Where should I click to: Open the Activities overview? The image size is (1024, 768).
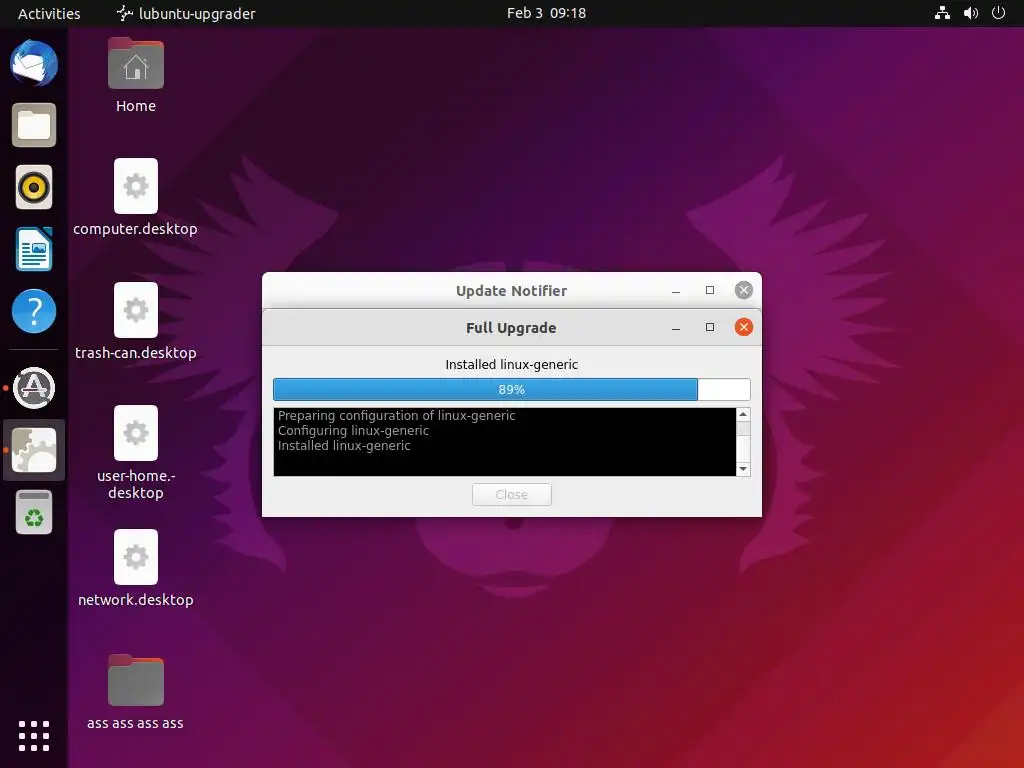49,13
